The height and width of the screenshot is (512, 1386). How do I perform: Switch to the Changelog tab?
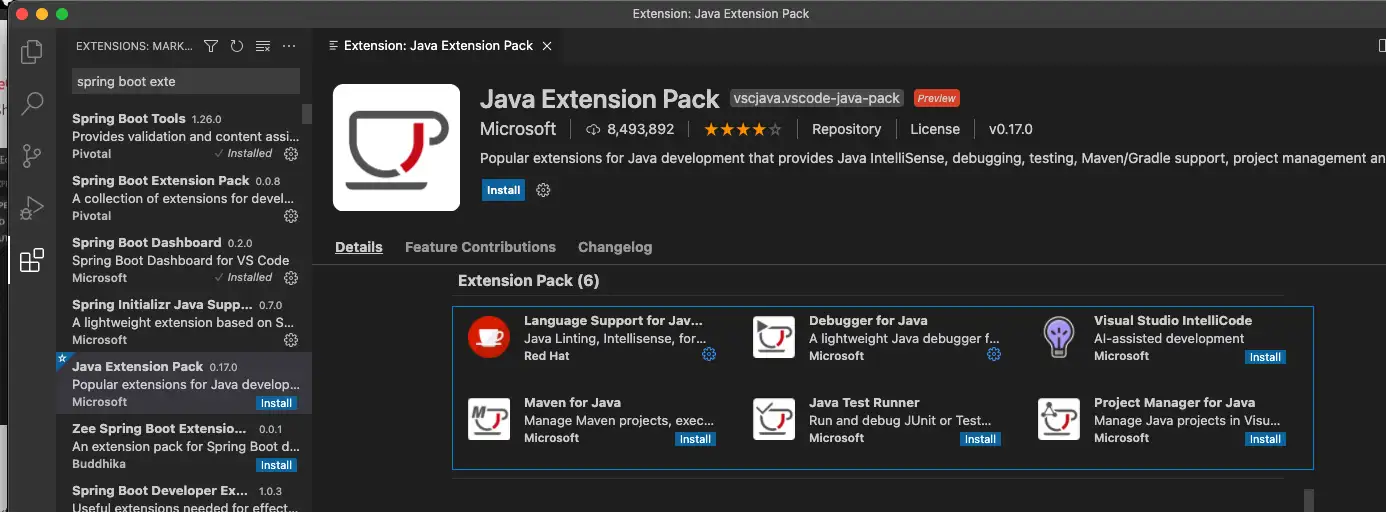pos(615,247)
